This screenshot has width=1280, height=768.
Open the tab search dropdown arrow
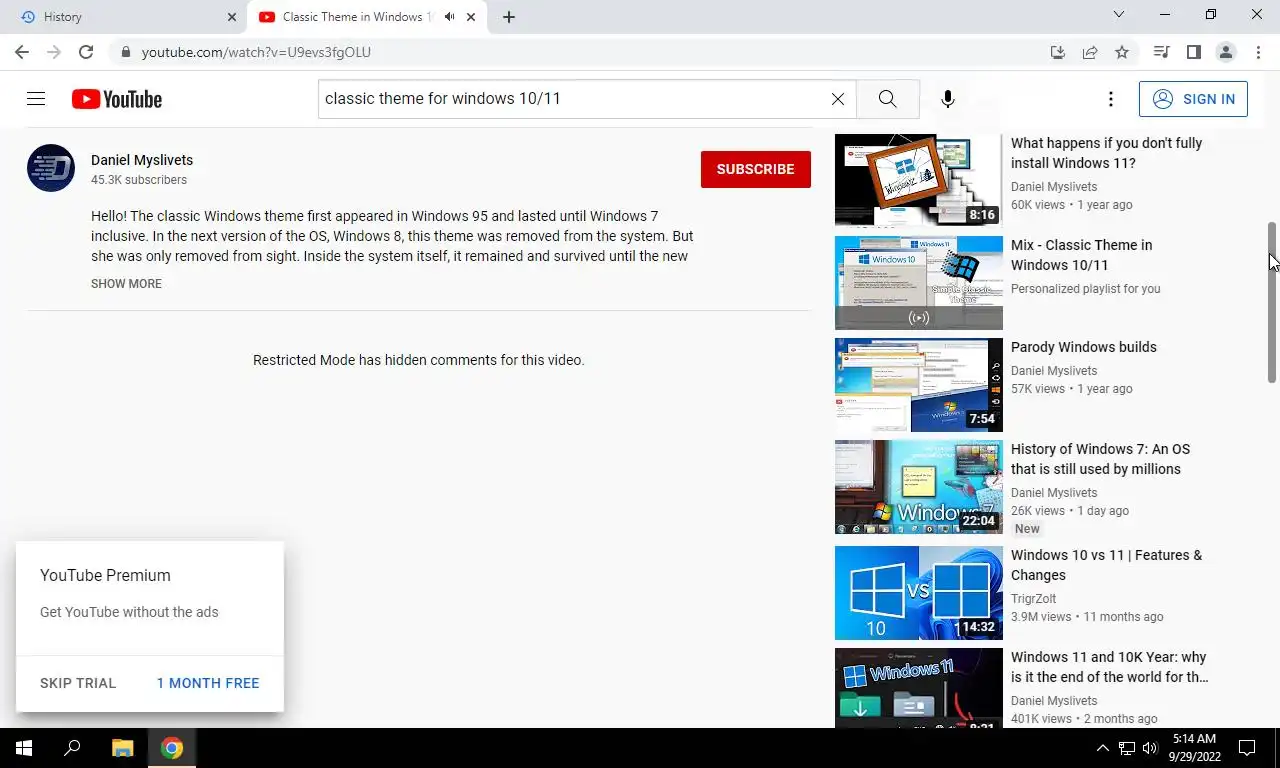click(x=1119, y=15)
